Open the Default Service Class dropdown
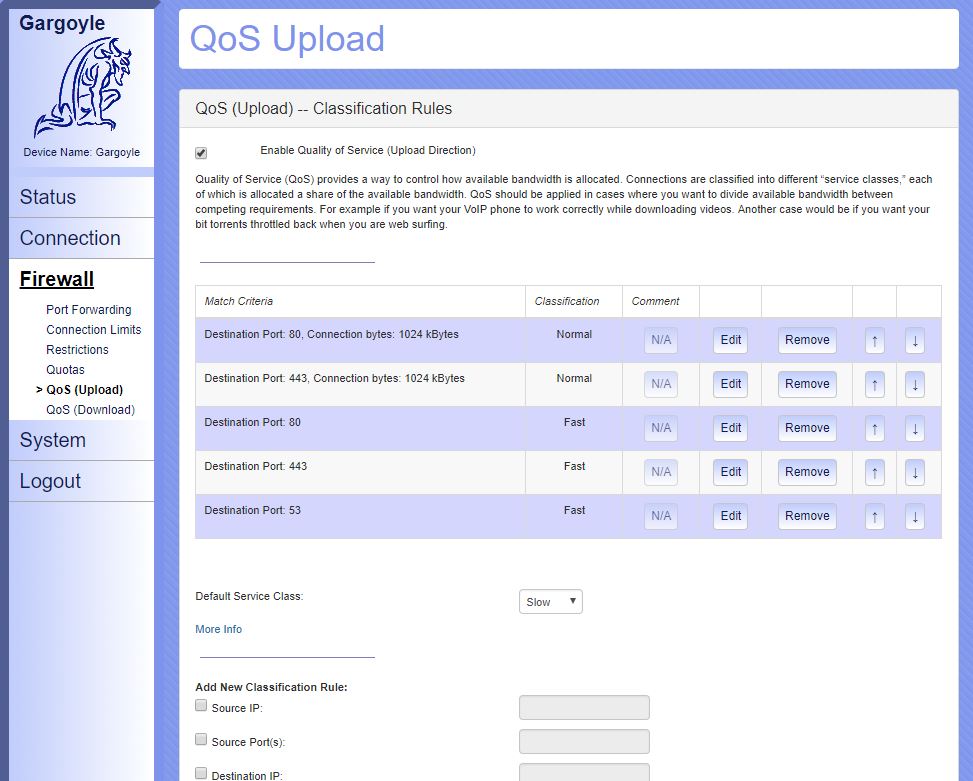Screen dimensions: 973x781 click(x=550, y=602)
